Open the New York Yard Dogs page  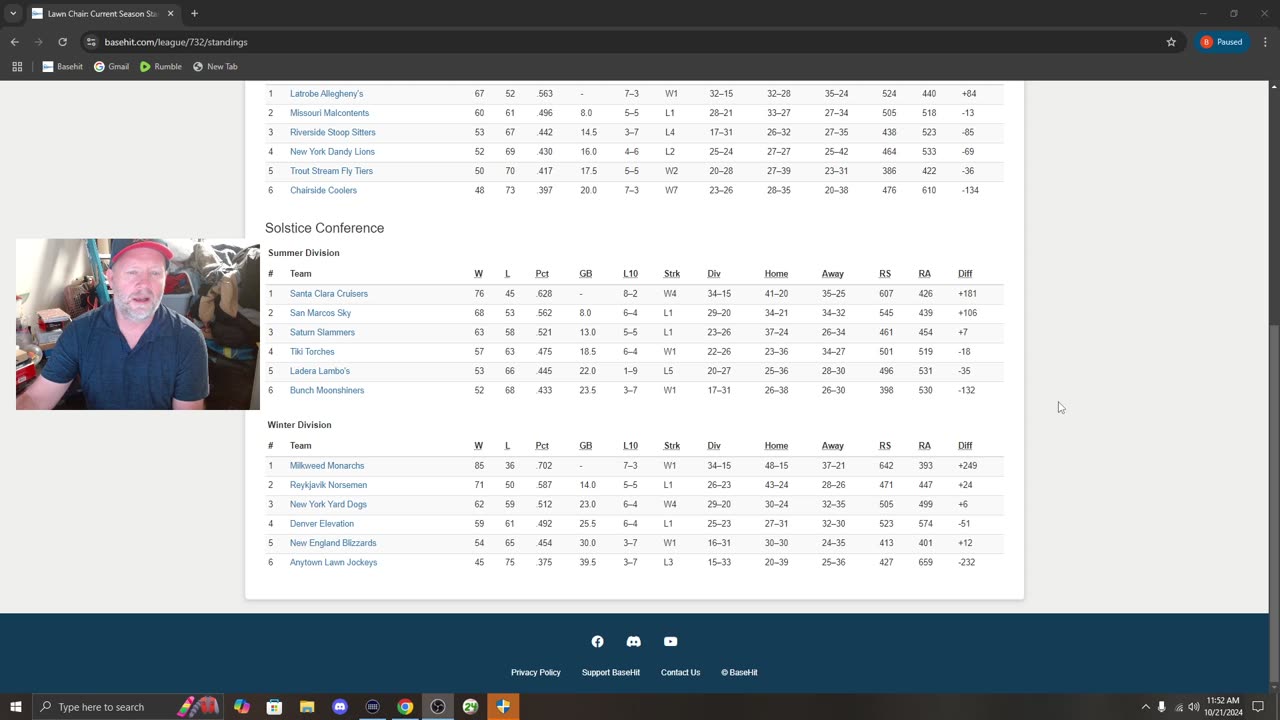coord(328,504)
